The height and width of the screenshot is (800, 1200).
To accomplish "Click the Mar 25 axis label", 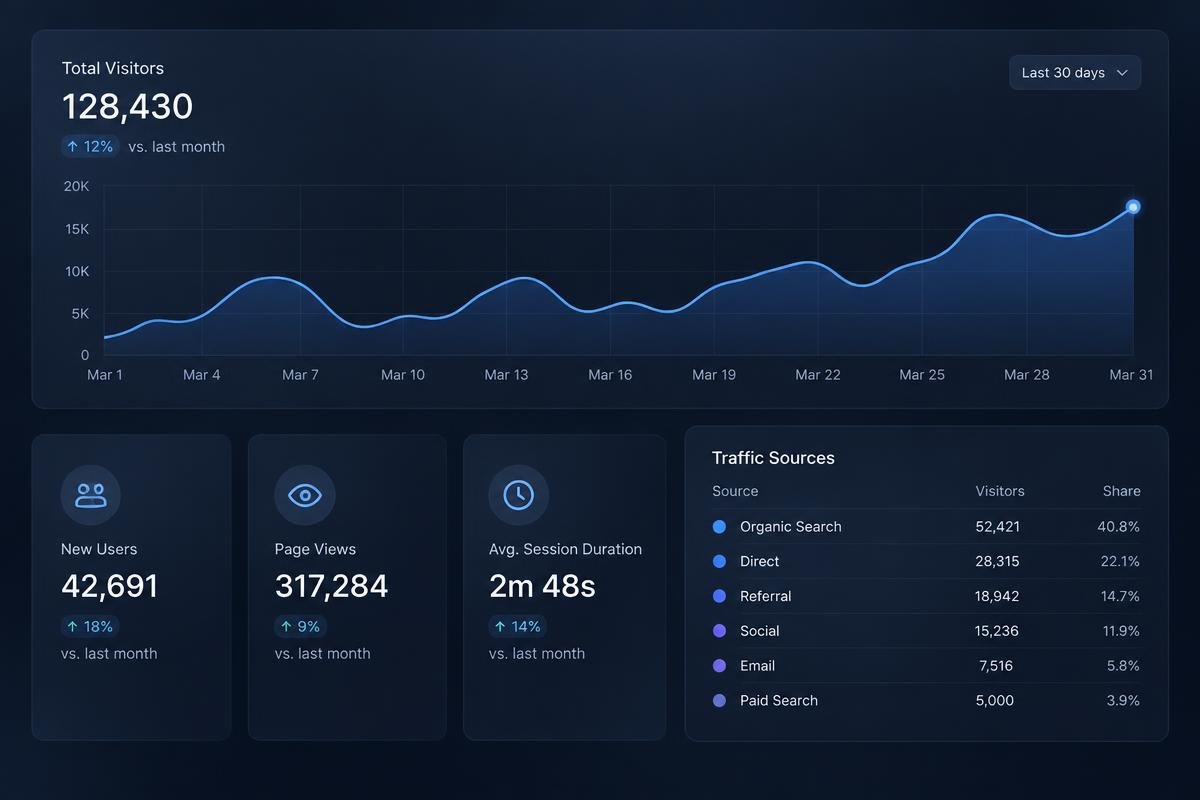I will tap(922, 375).
